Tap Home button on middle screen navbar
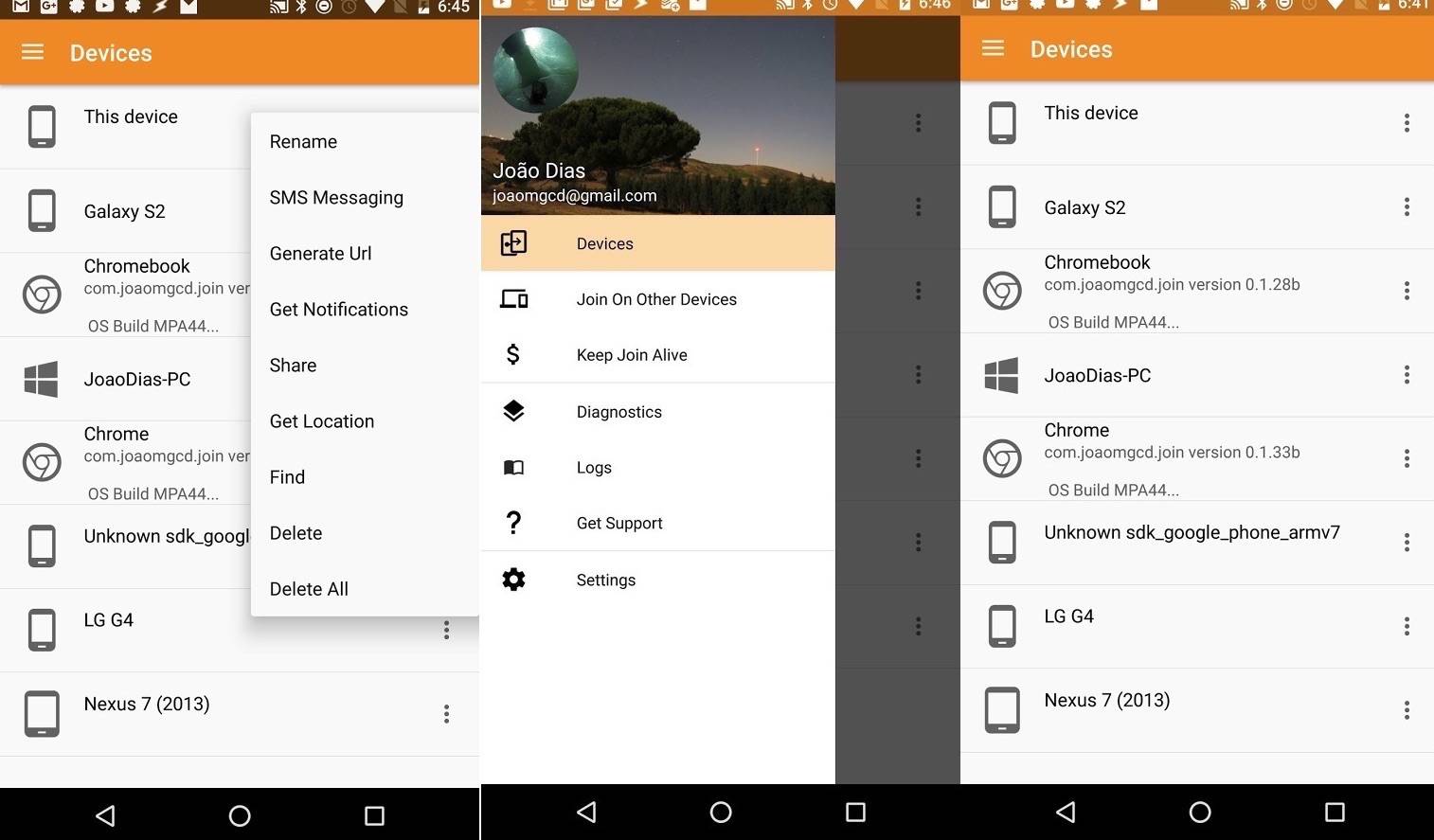This screenshot has width=1434, height=840. (x=721, y=812)
